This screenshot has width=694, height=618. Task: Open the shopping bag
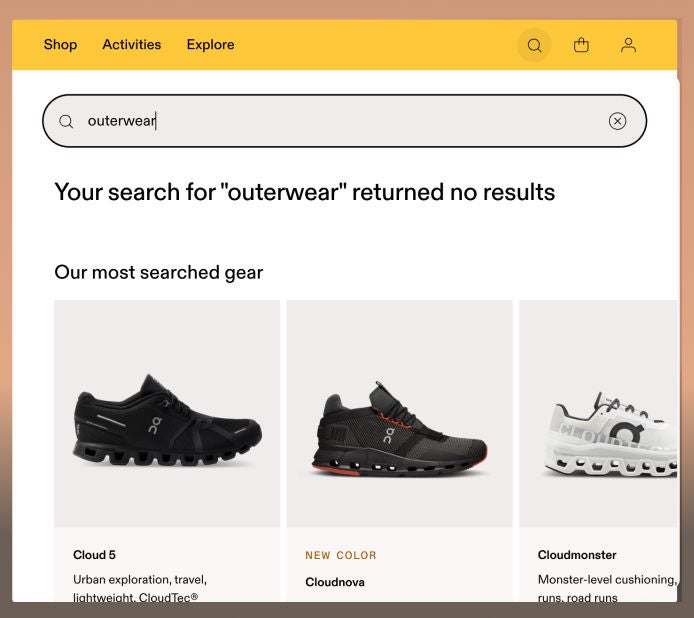coord(581,45)
